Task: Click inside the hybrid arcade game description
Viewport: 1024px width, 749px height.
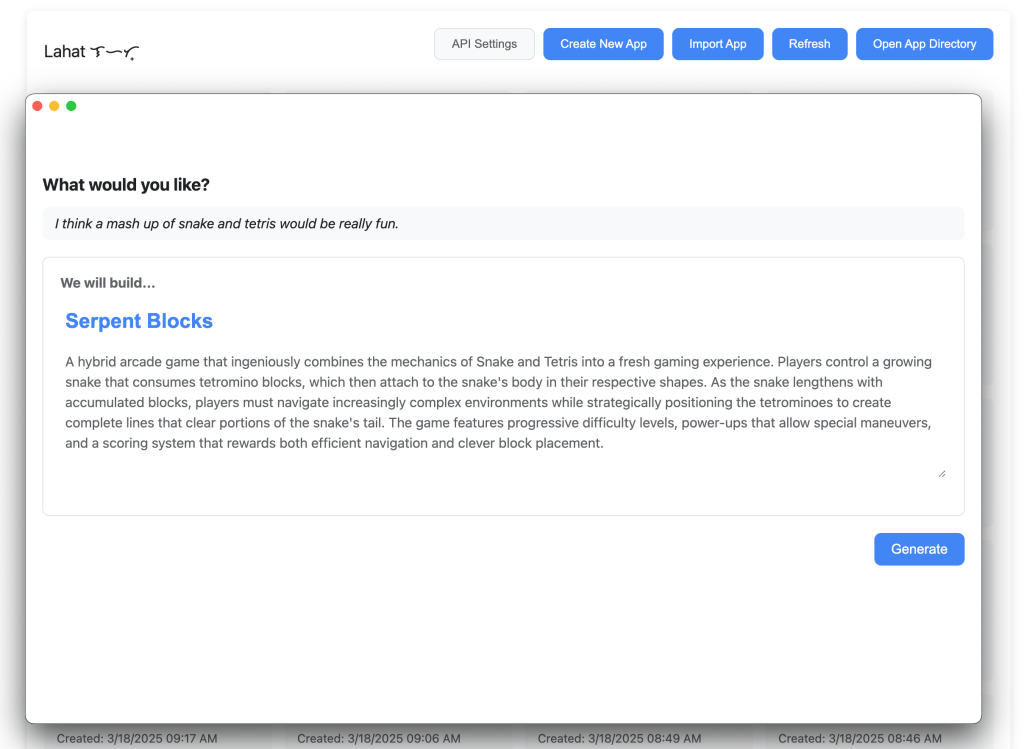Action: coord(500,402)
